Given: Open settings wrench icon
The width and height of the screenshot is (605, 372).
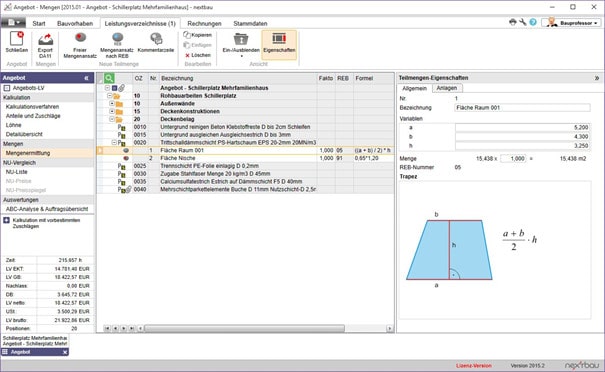Looking at the screenshot, I should [x=523, y=22].
